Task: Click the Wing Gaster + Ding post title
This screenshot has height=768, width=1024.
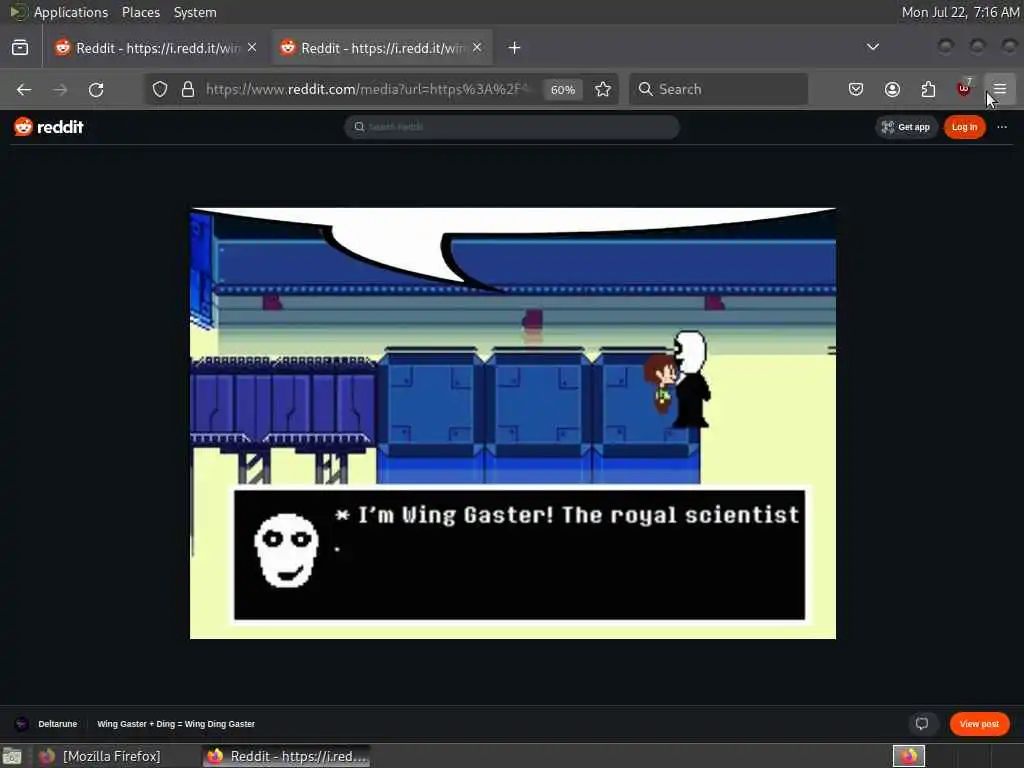Action: pyautogui.click(x=176, y=724)
